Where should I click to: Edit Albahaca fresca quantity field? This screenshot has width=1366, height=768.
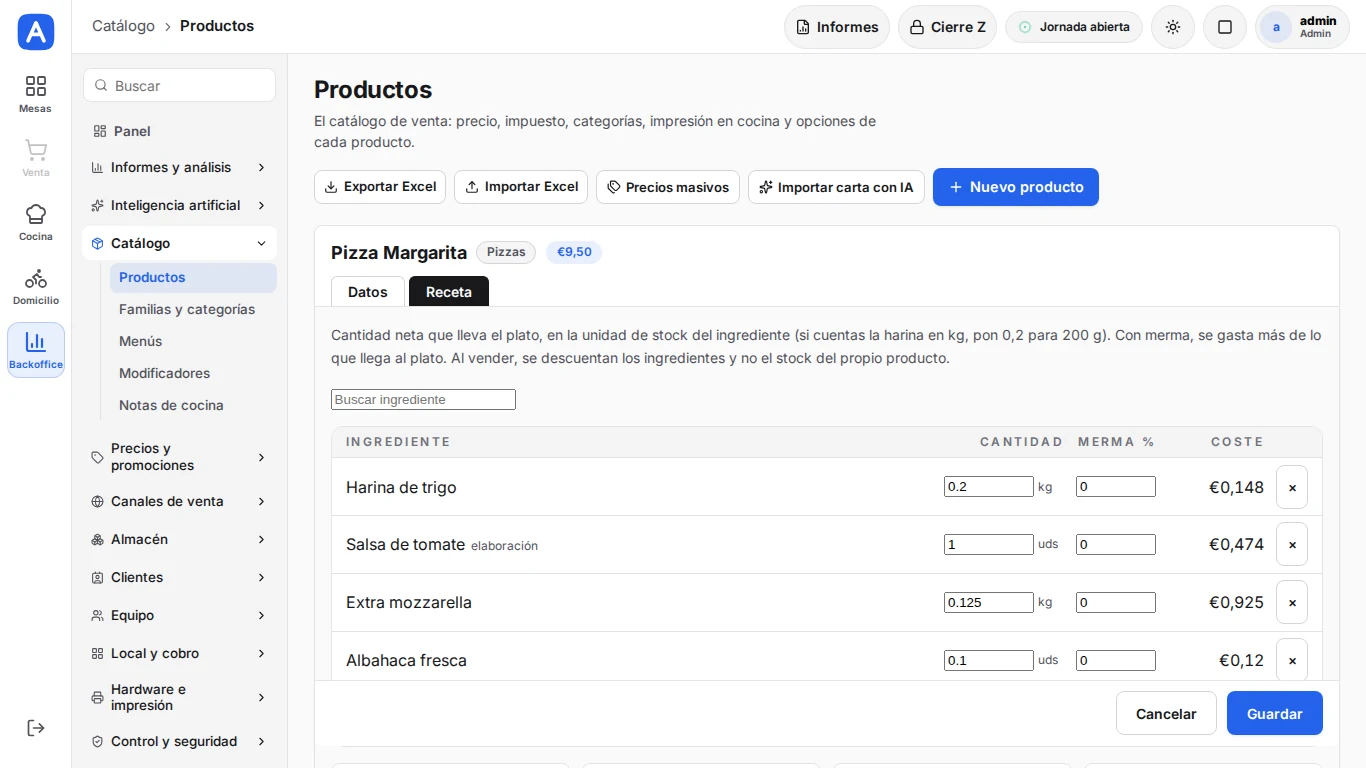pos(989,661)
